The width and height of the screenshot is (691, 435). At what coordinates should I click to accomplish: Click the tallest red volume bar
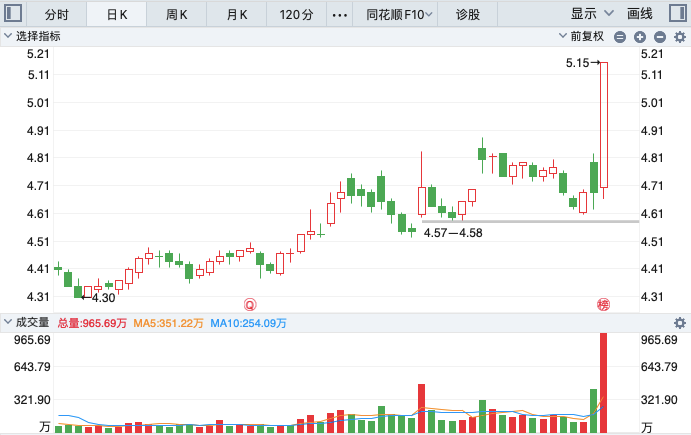(x=603, y=383)
